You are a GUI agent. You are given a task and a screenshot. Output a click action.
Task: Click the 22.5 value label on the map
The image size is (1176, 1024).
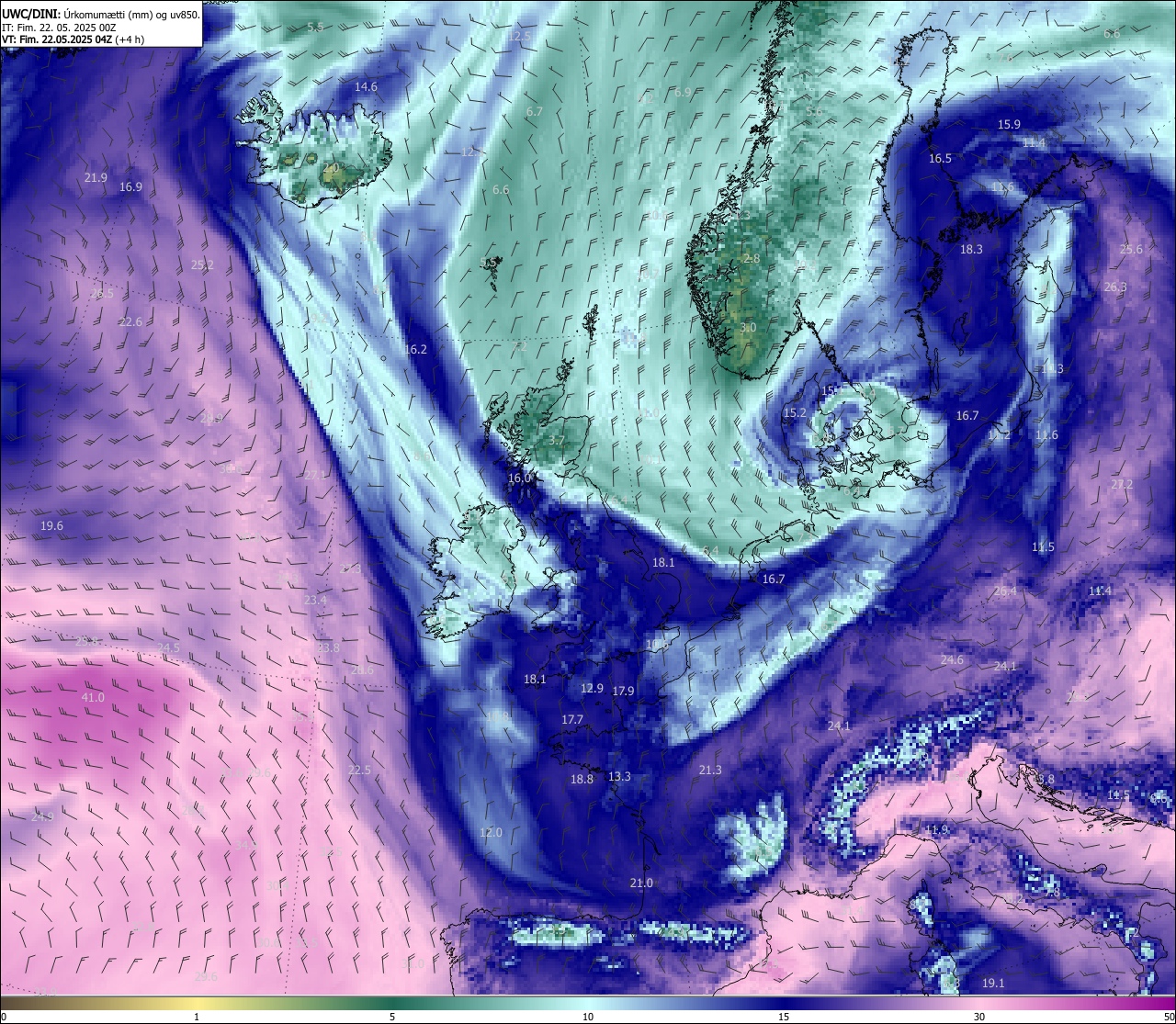click(359, 771)
